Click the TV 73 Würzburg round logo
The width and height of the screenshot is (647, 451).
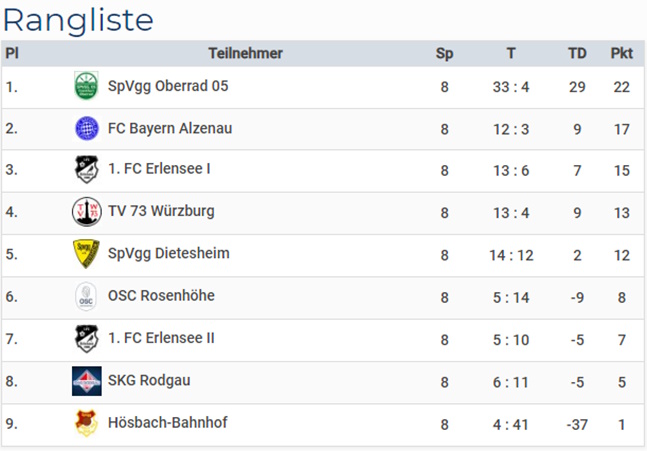pyautogui.click(x=87, y=212)
